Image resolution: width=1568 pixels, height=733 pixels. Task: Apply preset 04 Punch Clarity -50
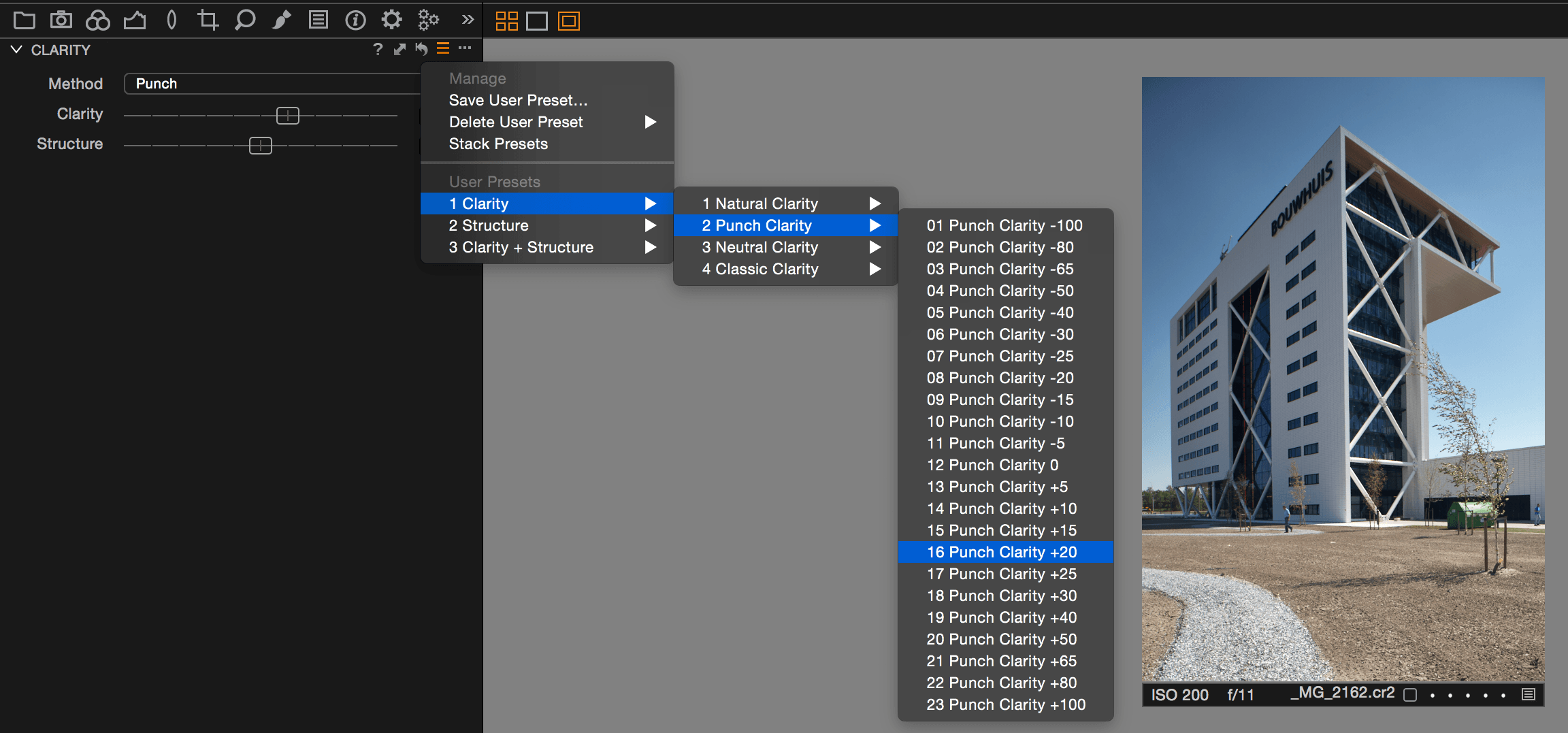click(x=1006, y=291)
